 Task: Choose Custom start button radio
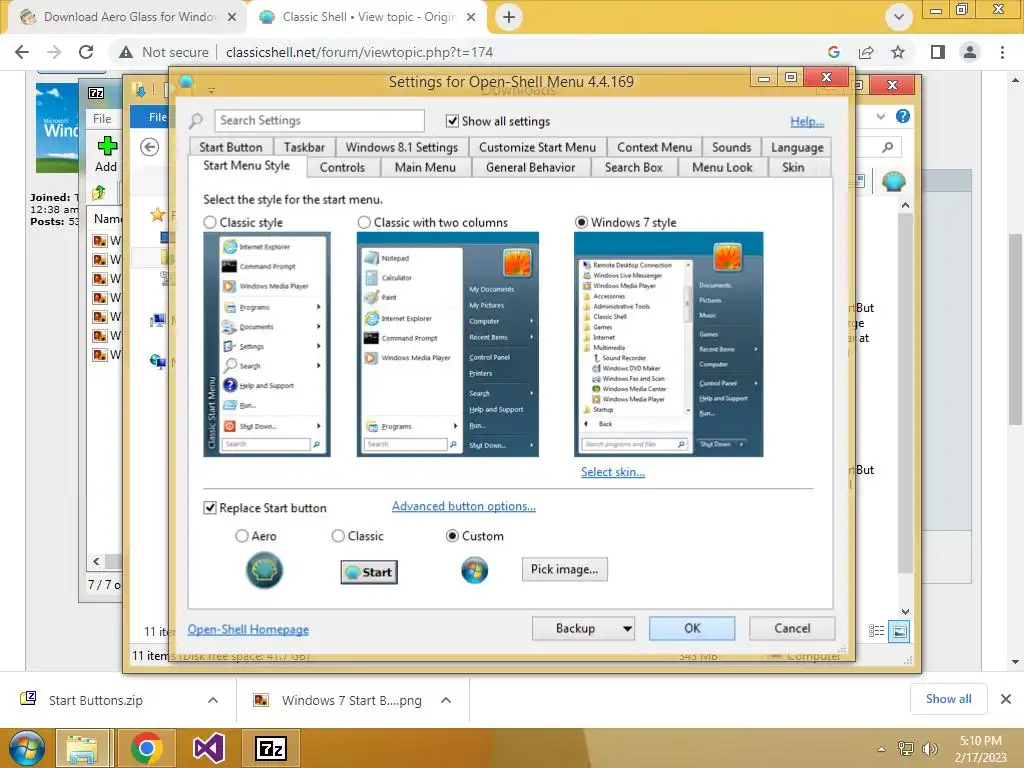(x=452, y=536)
